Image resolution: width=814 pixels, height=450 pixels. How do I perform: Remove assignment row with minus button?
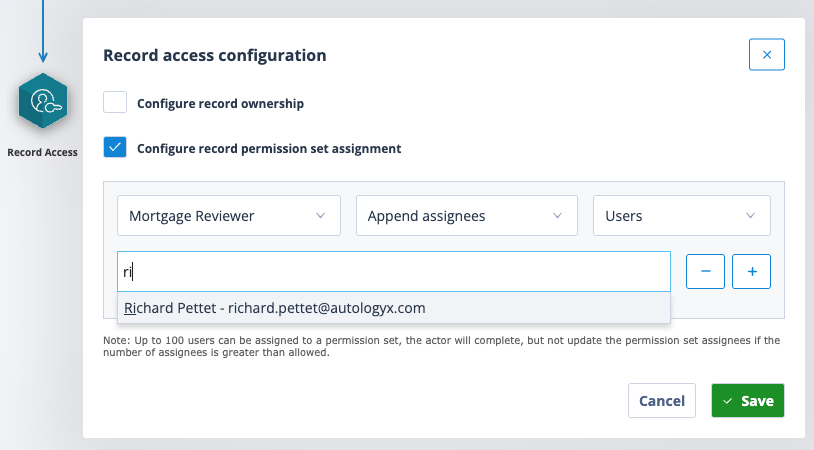click(705, 271)
